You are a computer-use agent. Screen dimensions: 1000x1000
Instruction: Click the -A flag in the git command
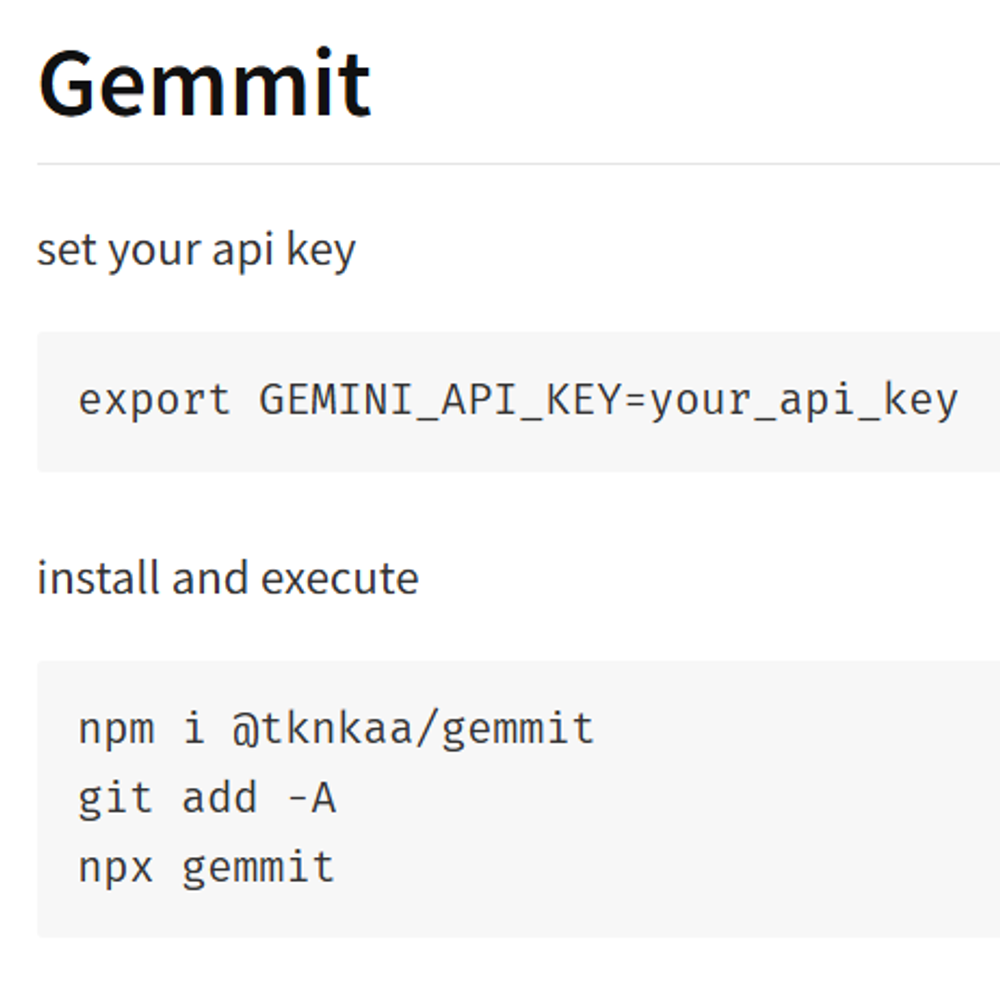(310, 798)
